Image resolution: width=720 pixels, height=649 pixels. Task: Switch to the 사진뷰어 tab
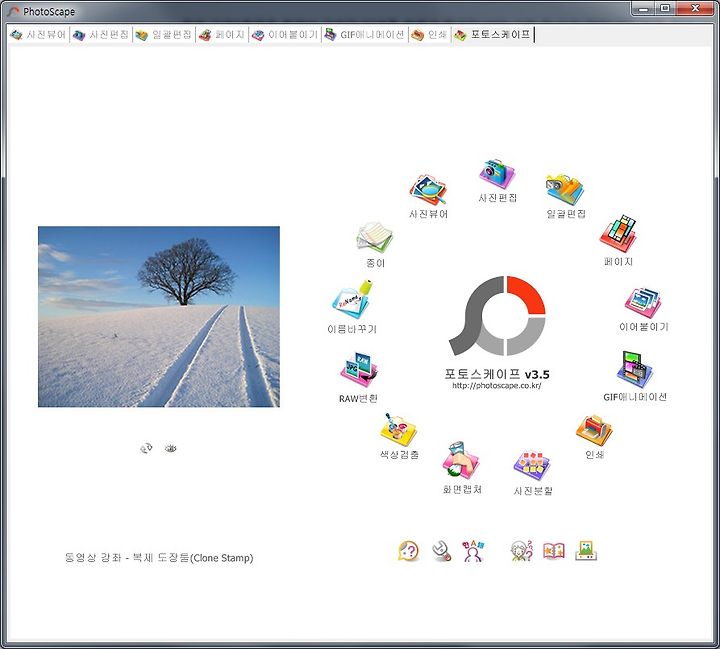39,35
